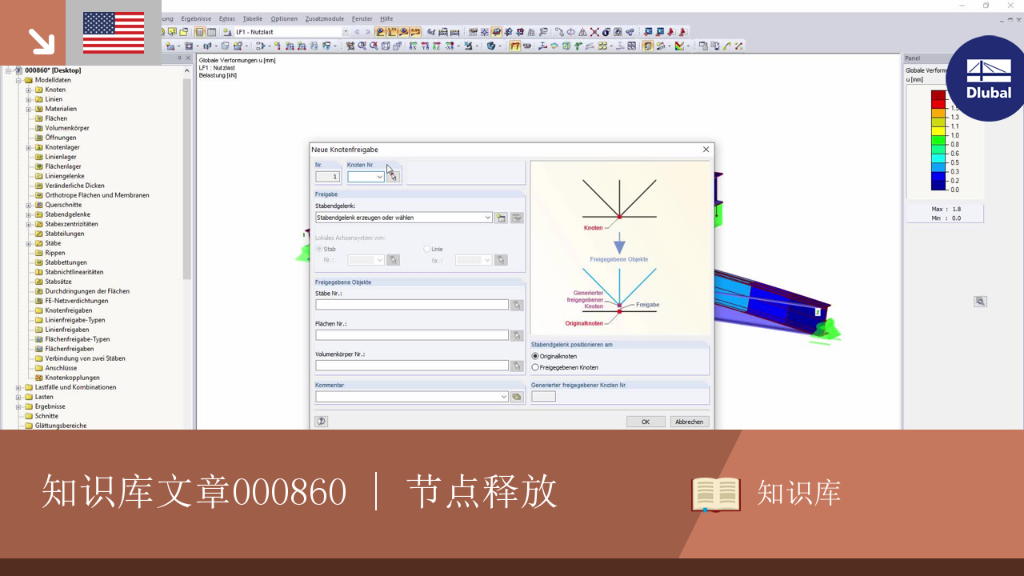Click the comment library icon beside Kommentar
1024x576 pixels.
tap(517, 396)
